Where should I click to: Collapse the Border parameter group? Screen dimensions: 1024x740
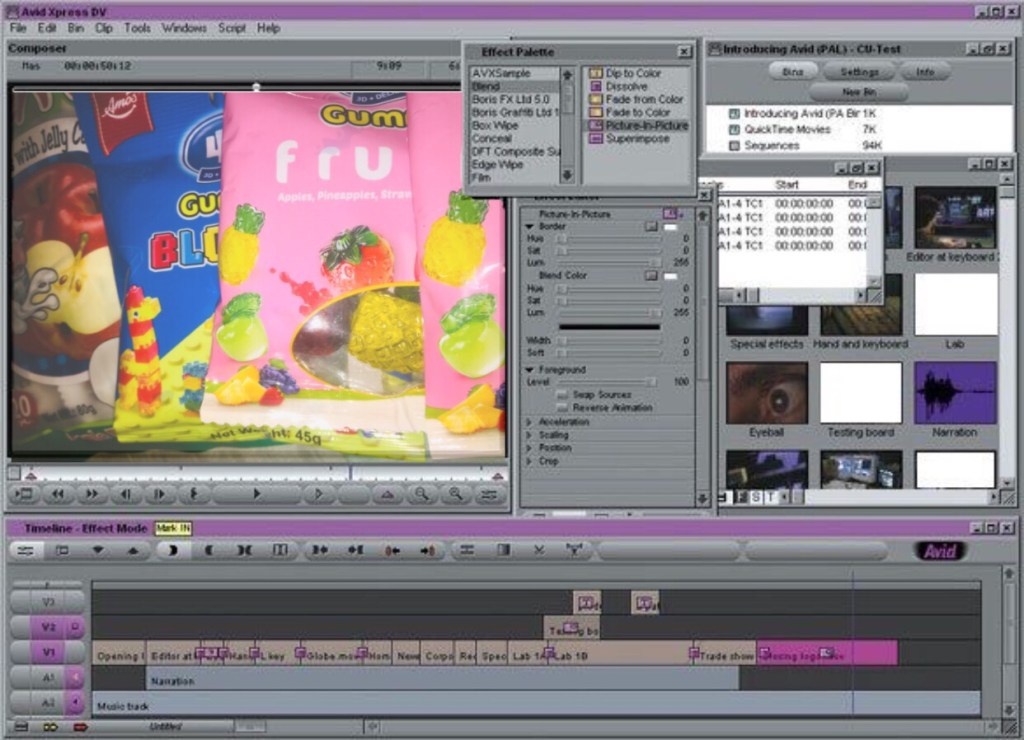point(529,227)
